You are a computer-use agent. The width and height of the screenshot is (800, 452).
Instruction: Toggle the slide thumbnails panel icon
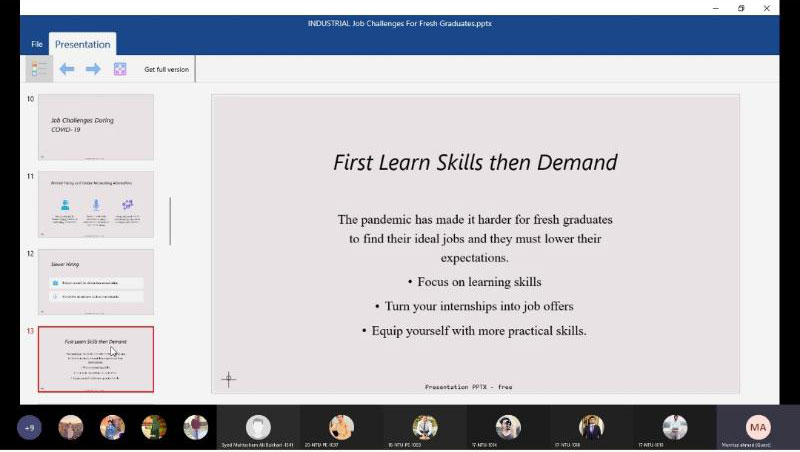click(x=39, y=69)
